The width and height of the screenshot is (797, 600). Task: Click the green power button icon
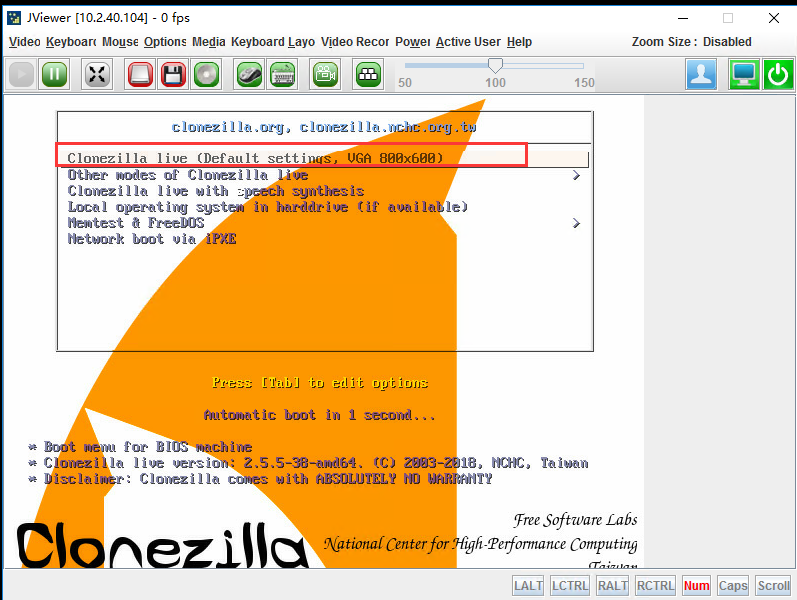click(778, 74)
